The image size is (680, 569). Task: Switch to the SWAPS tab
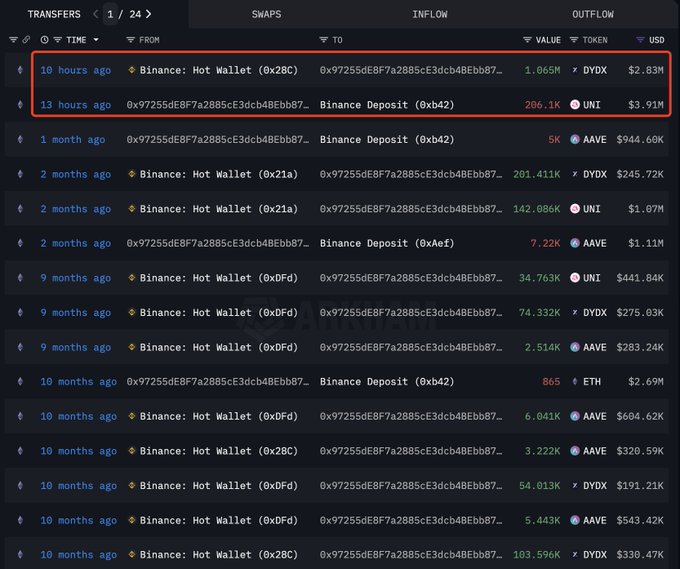pos(266,14)
